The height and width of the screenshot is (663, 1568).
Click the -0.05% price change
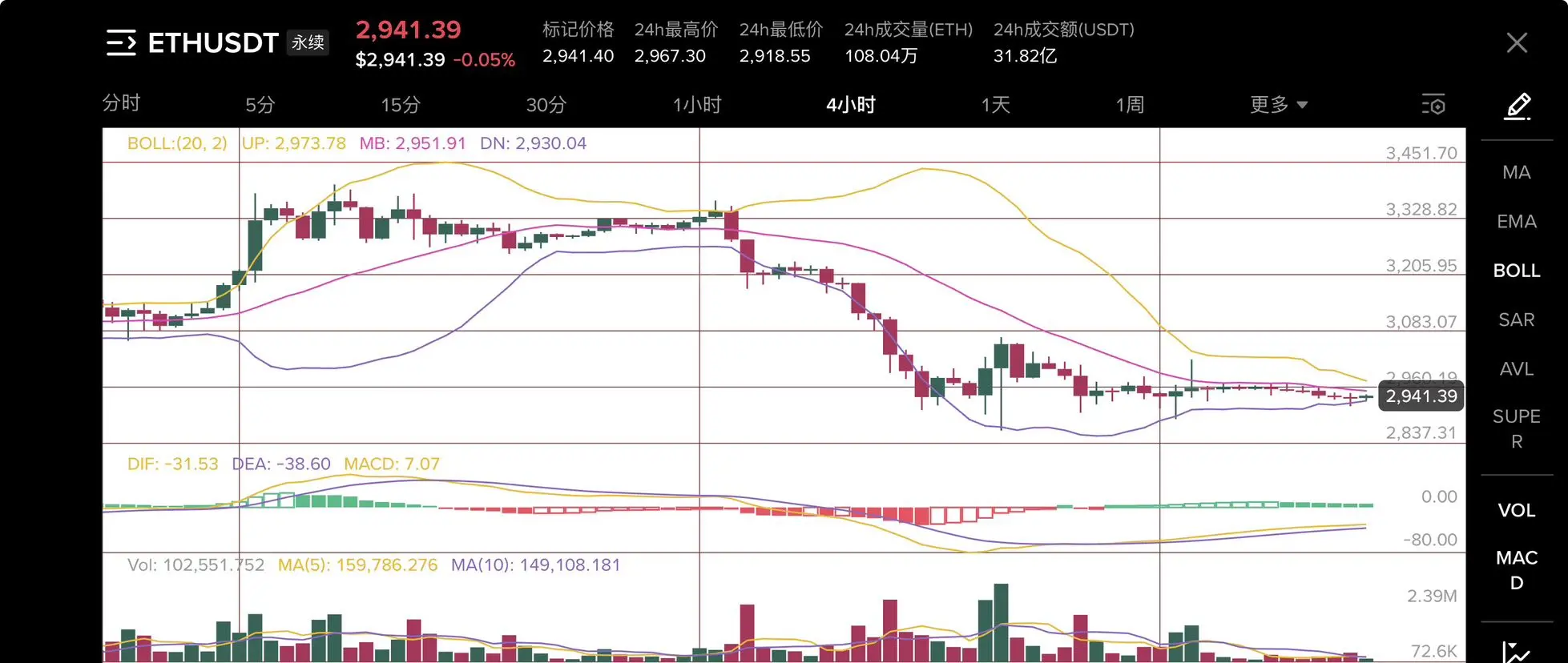click(484, 60)
